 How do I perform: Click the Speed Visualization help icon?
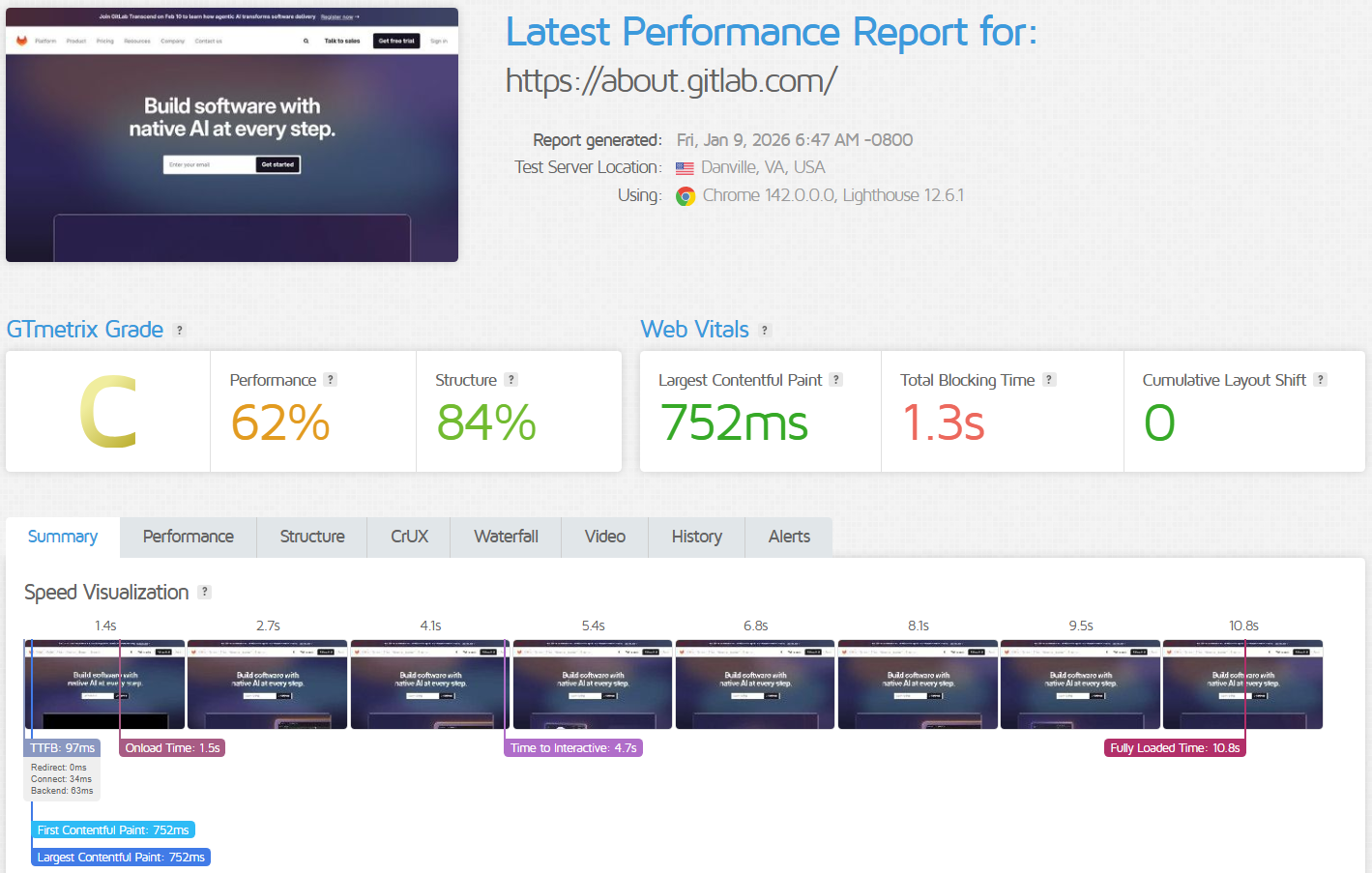204,592
